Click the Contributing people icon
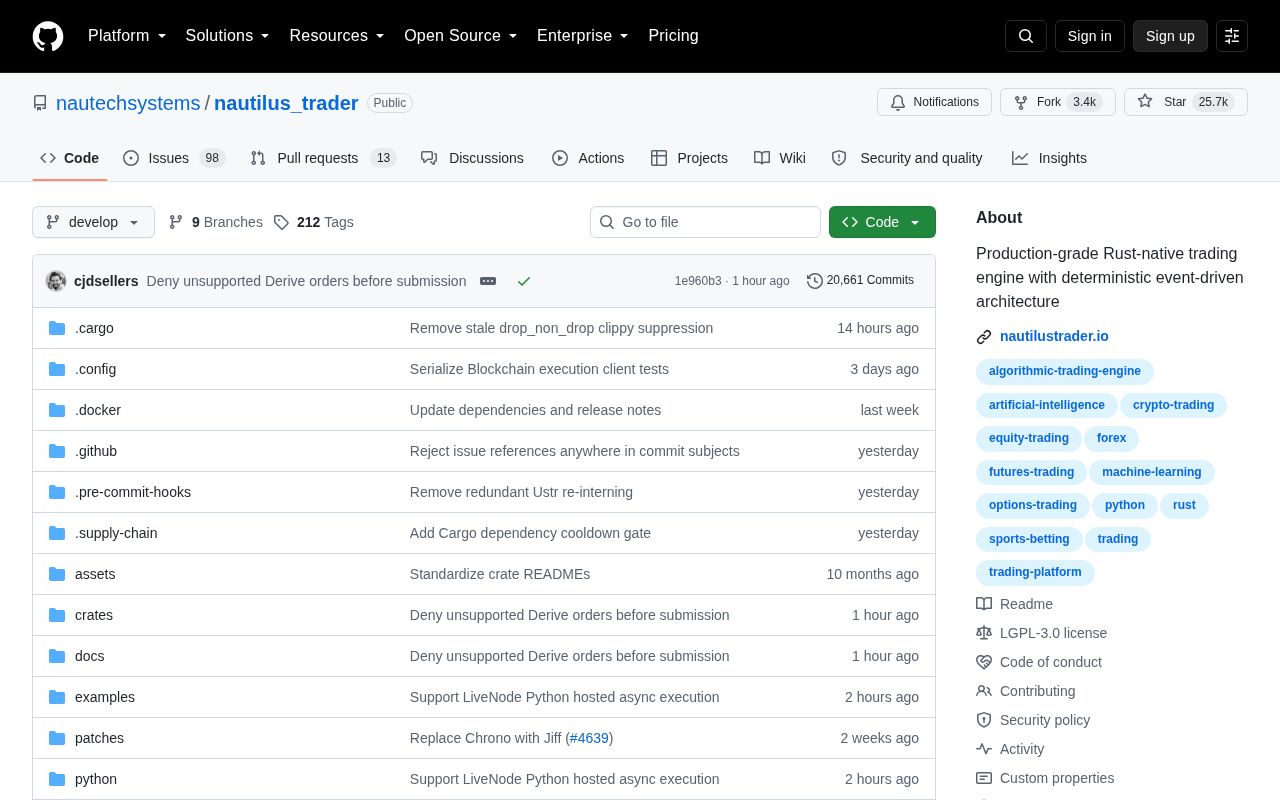This screenshot has width=1280, height=800. point(984,691)
